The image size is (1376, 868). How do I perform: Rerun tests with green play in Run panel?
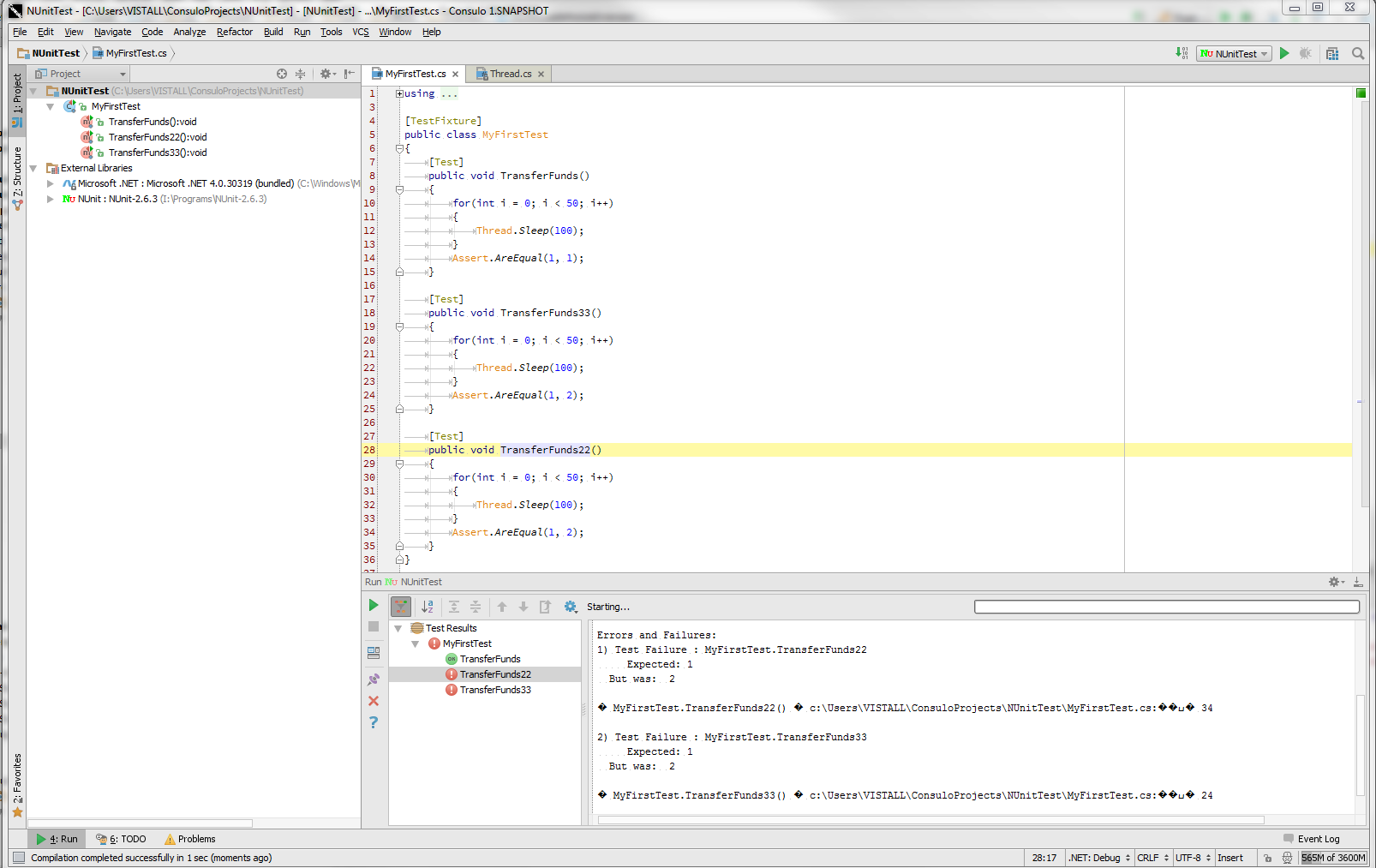[x=374, y=605]
